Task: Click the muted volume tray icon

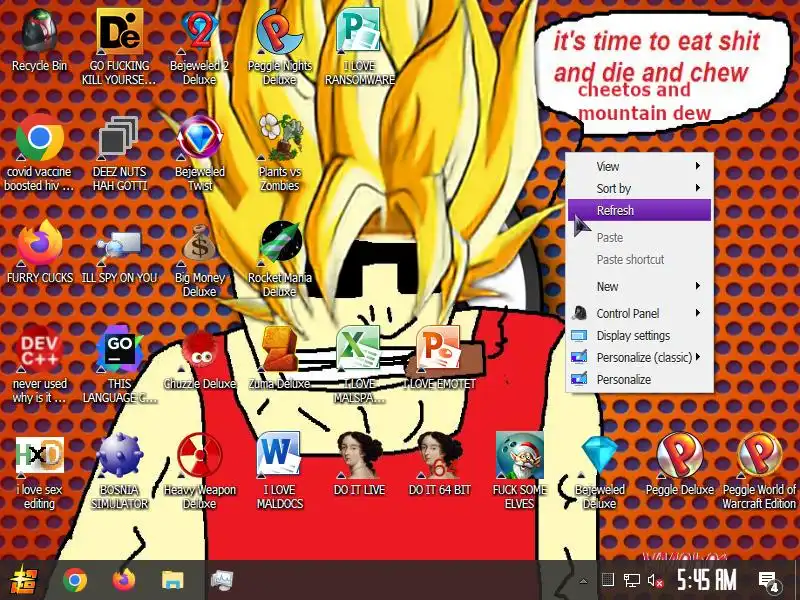Action: tap(656, 580)
